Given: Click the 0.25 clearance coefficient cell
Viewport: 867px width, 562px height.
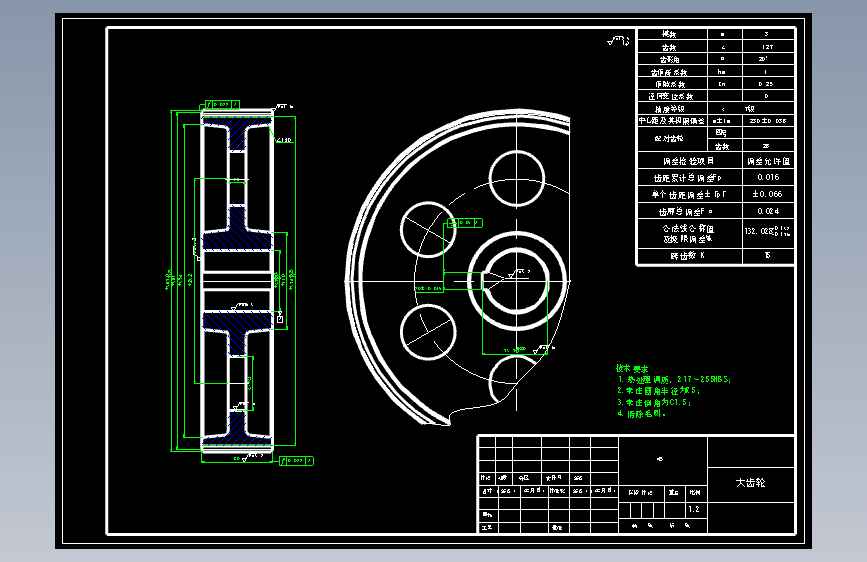Looking at the screenshot, I should pos(768,84).
